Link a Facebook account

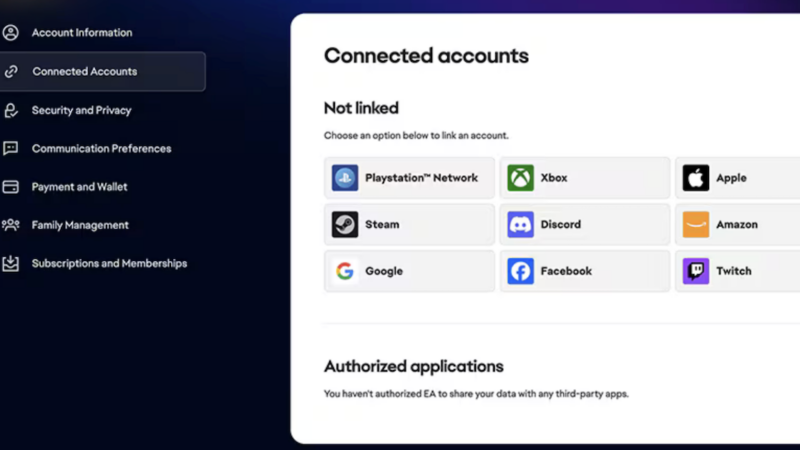click(x=585, y=271)
